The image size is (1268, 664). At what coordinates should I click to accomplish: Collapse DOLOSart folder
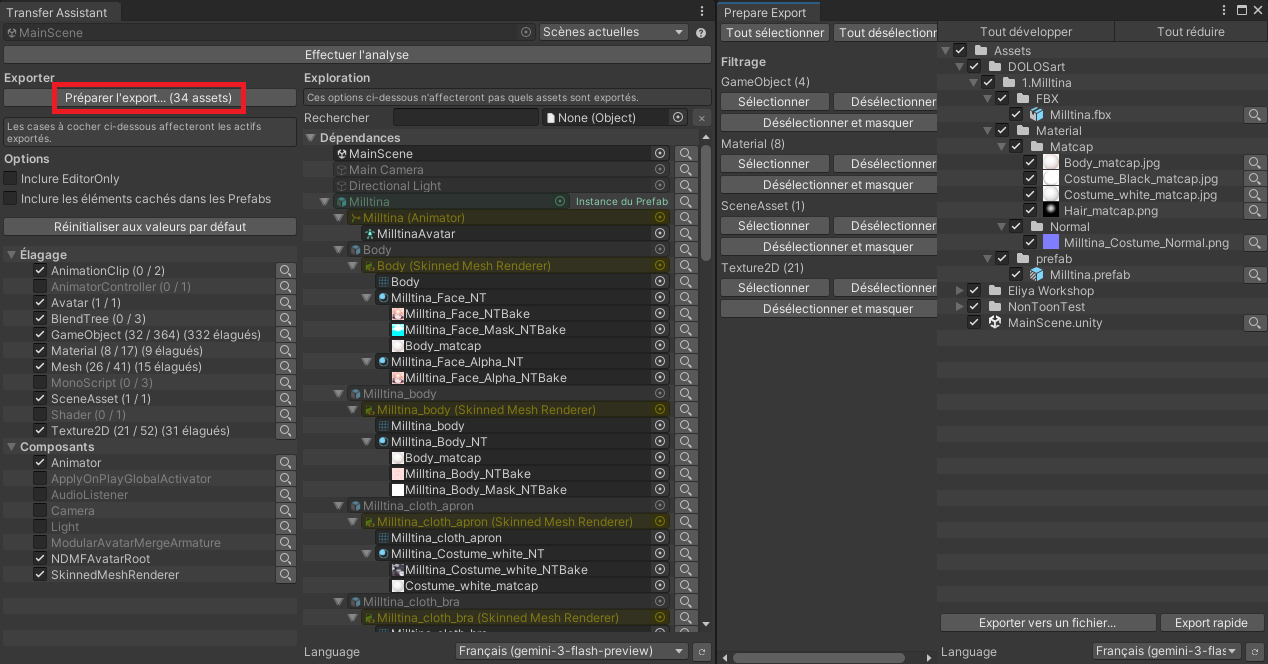pyautogui.click(x=960, y=67)
